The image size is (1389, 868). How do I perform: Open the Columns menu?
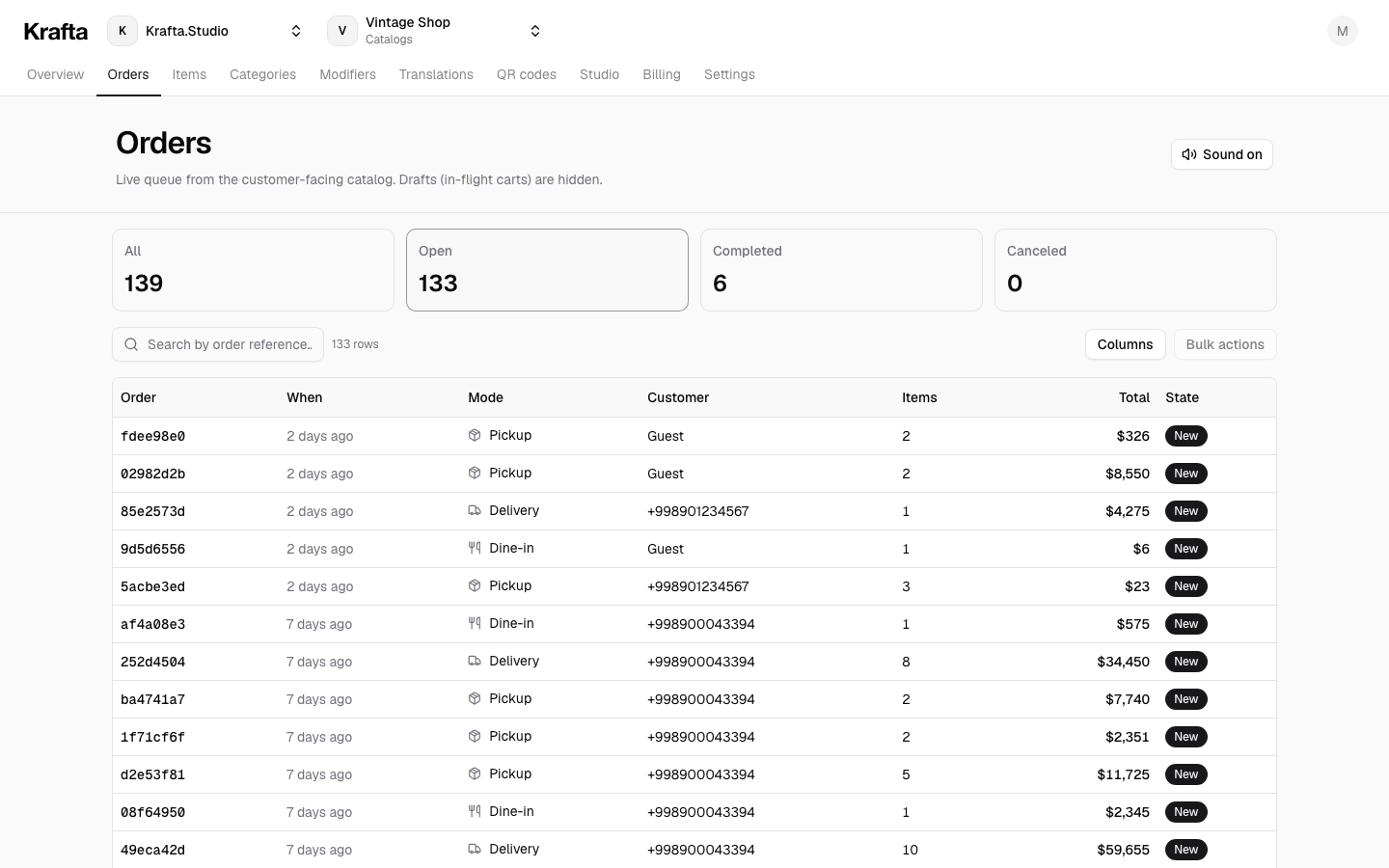[x=1125, y=344]
